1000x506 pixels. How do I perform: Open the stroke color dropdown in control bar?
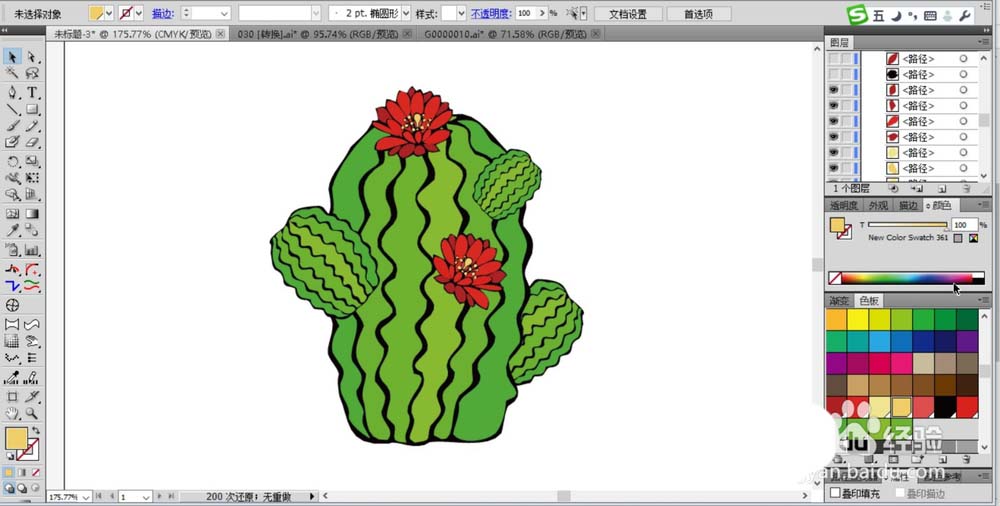(x=138, y=13)
